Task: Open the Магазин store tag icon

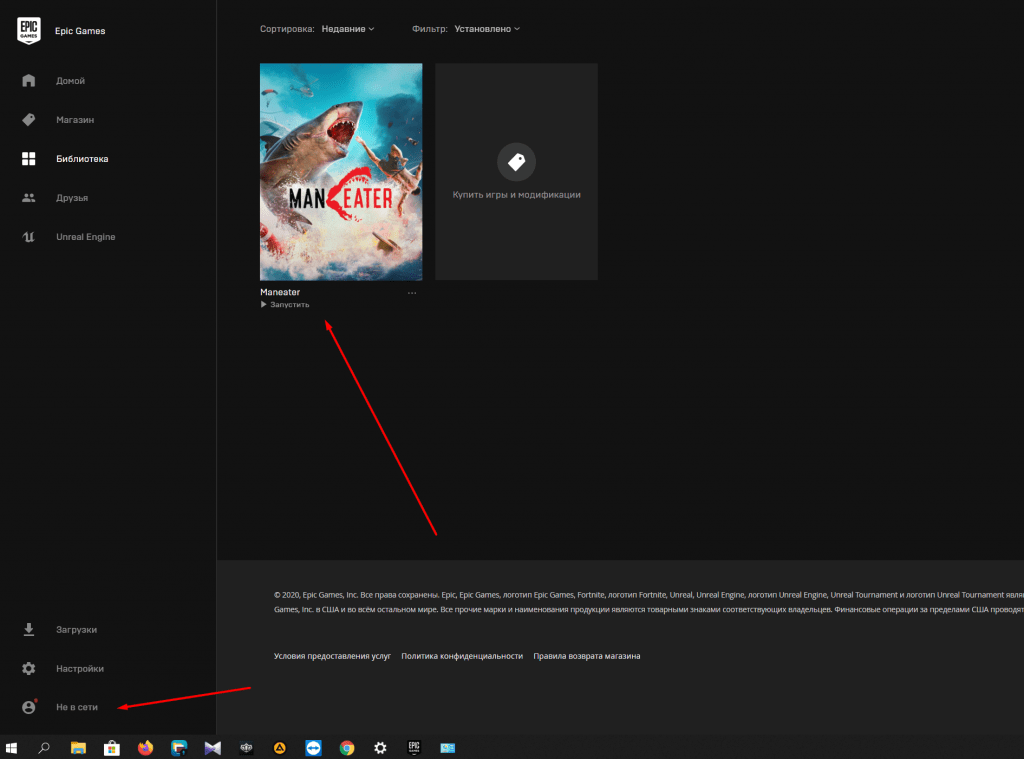Action: coord(29,120)
